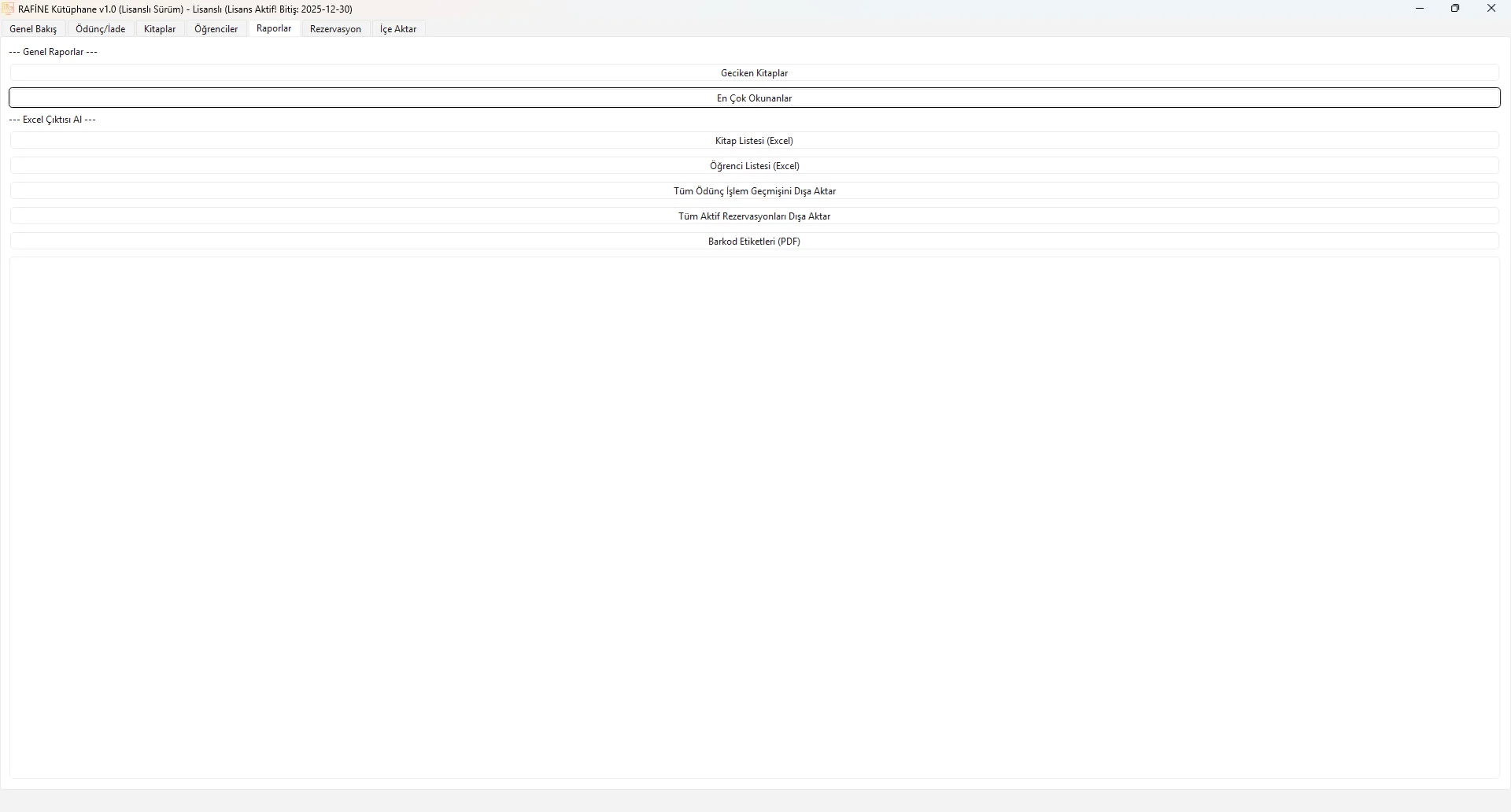Click the Raporlar tab
This screenshot has height=812, width=1511.
[x=274, y=29]
